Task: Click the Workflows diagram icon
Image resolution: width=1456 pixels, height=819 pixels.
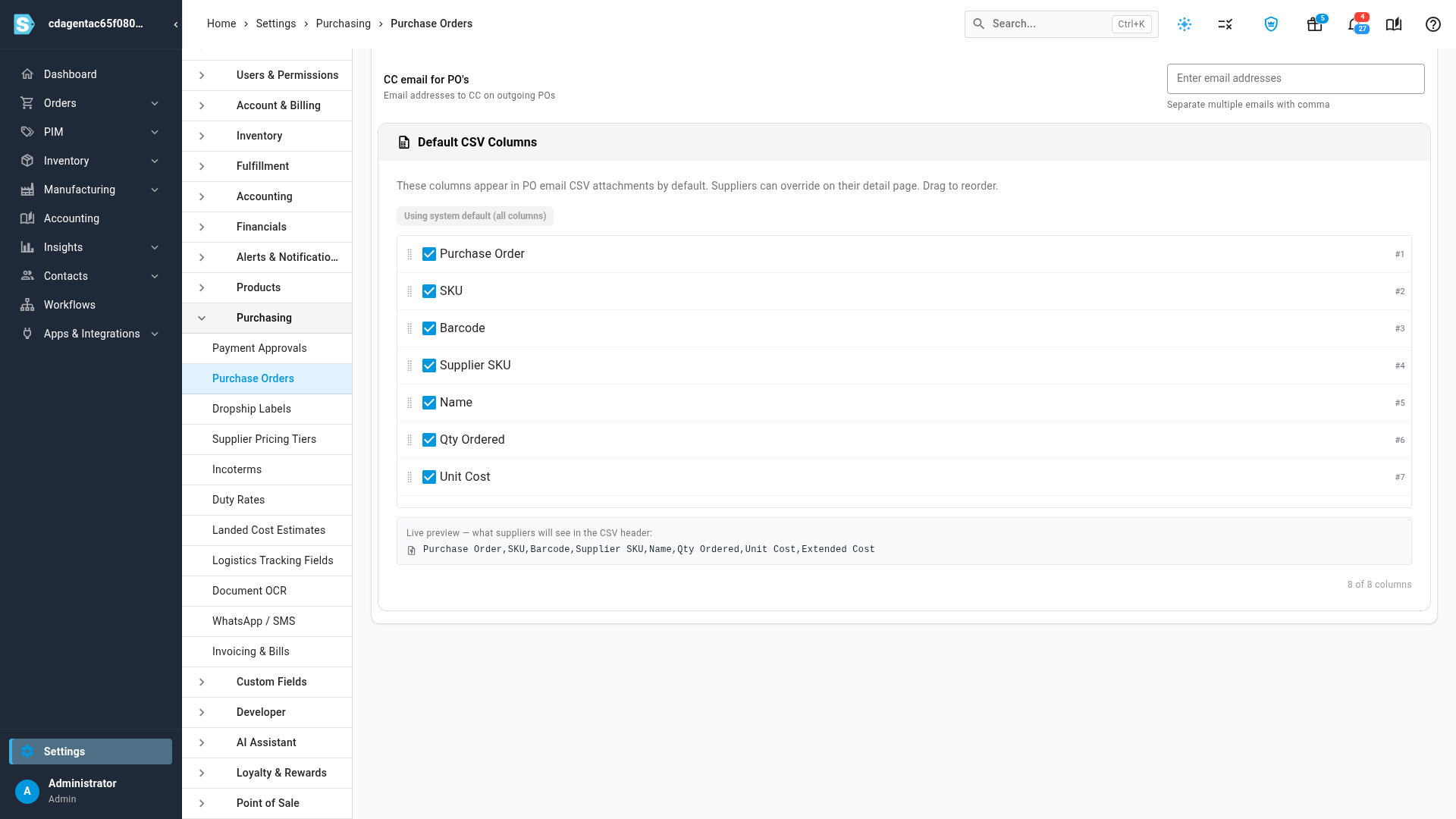Action: click(27, 305)
